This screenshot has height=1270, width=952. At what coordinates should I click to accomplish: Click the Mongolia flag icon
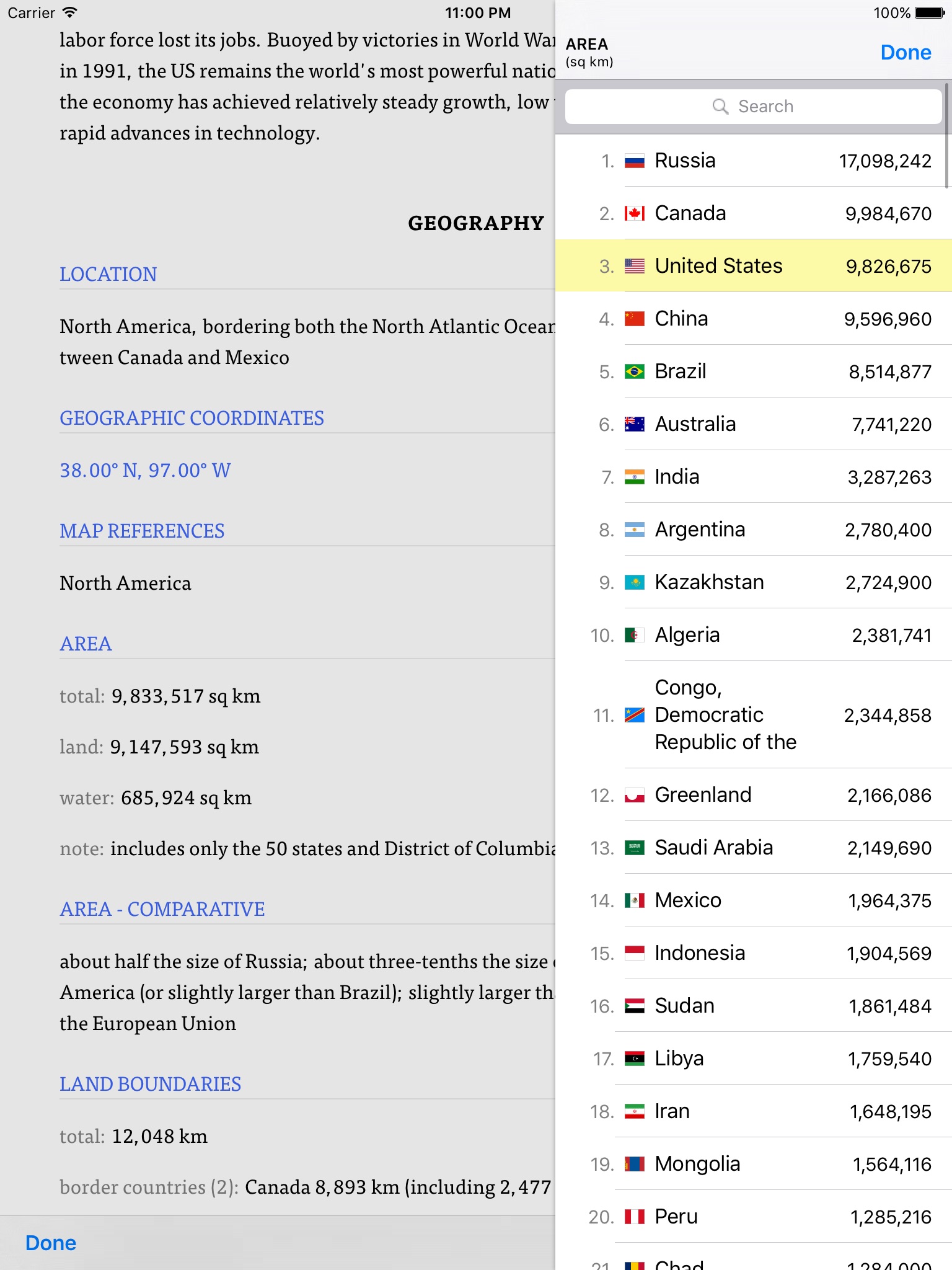click(634, 1164)
